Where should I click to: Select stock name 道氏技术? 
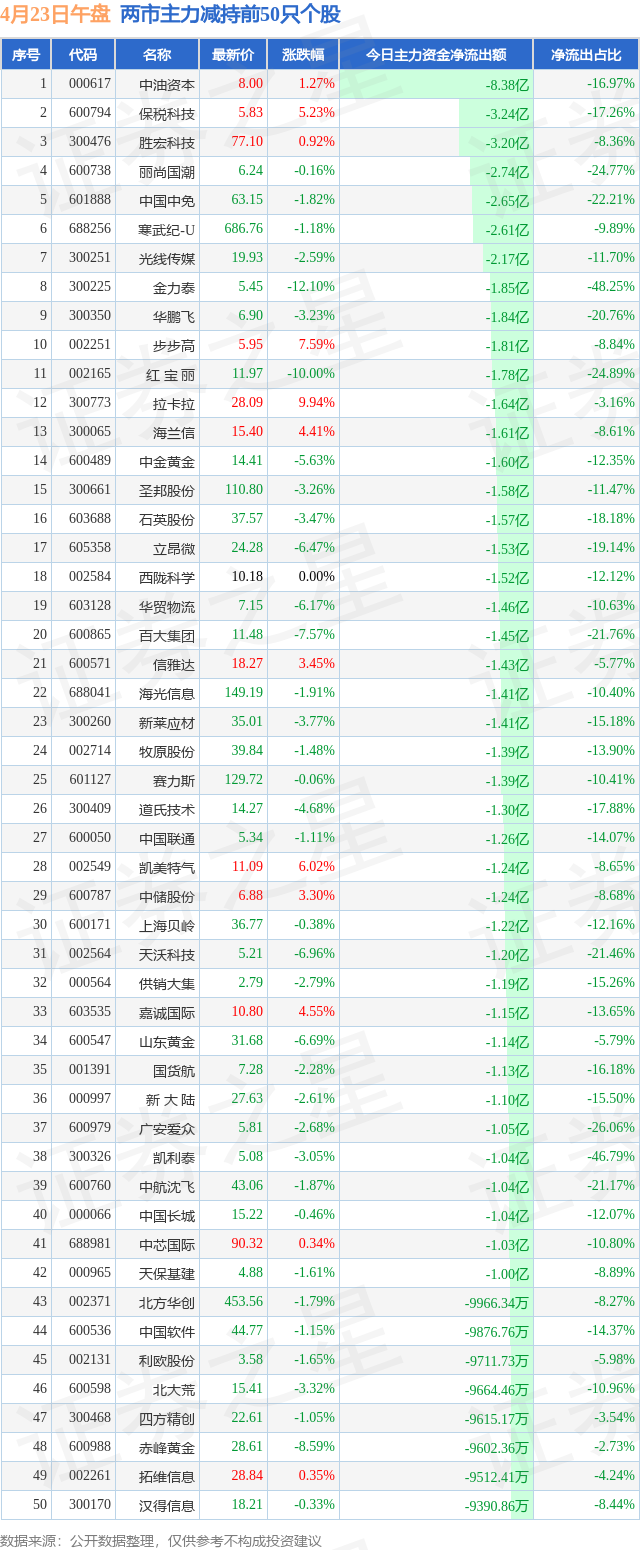pos(167,809)
